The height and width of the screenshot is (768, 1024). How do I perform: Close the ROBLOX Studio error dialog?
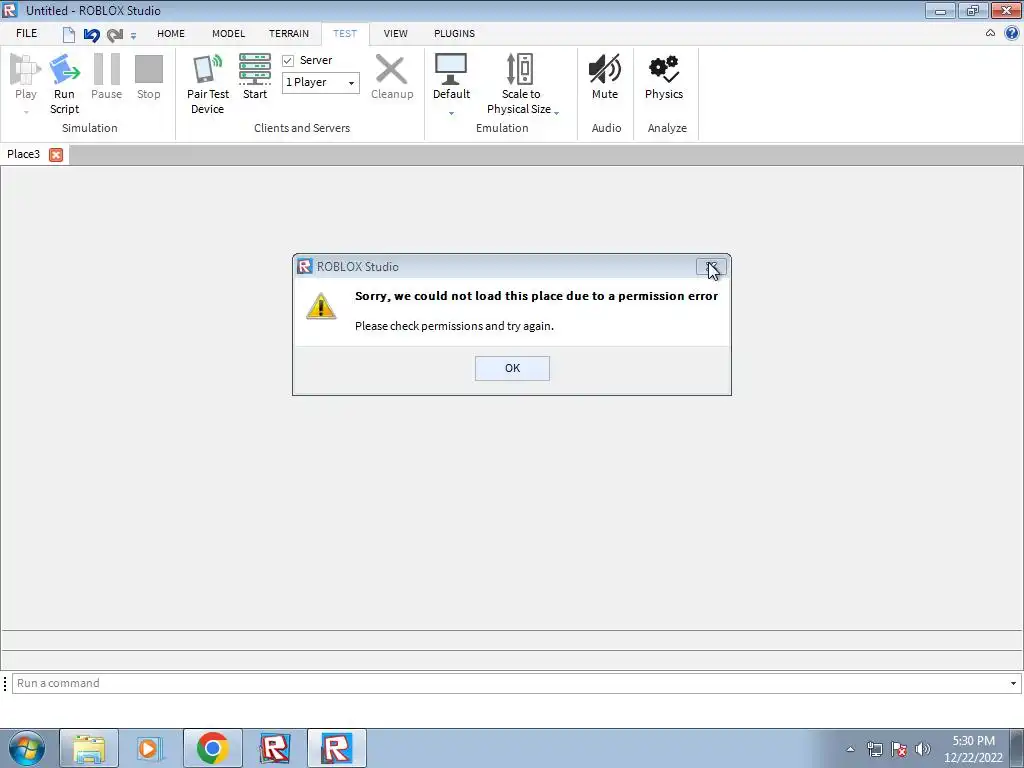pos(711,266)
